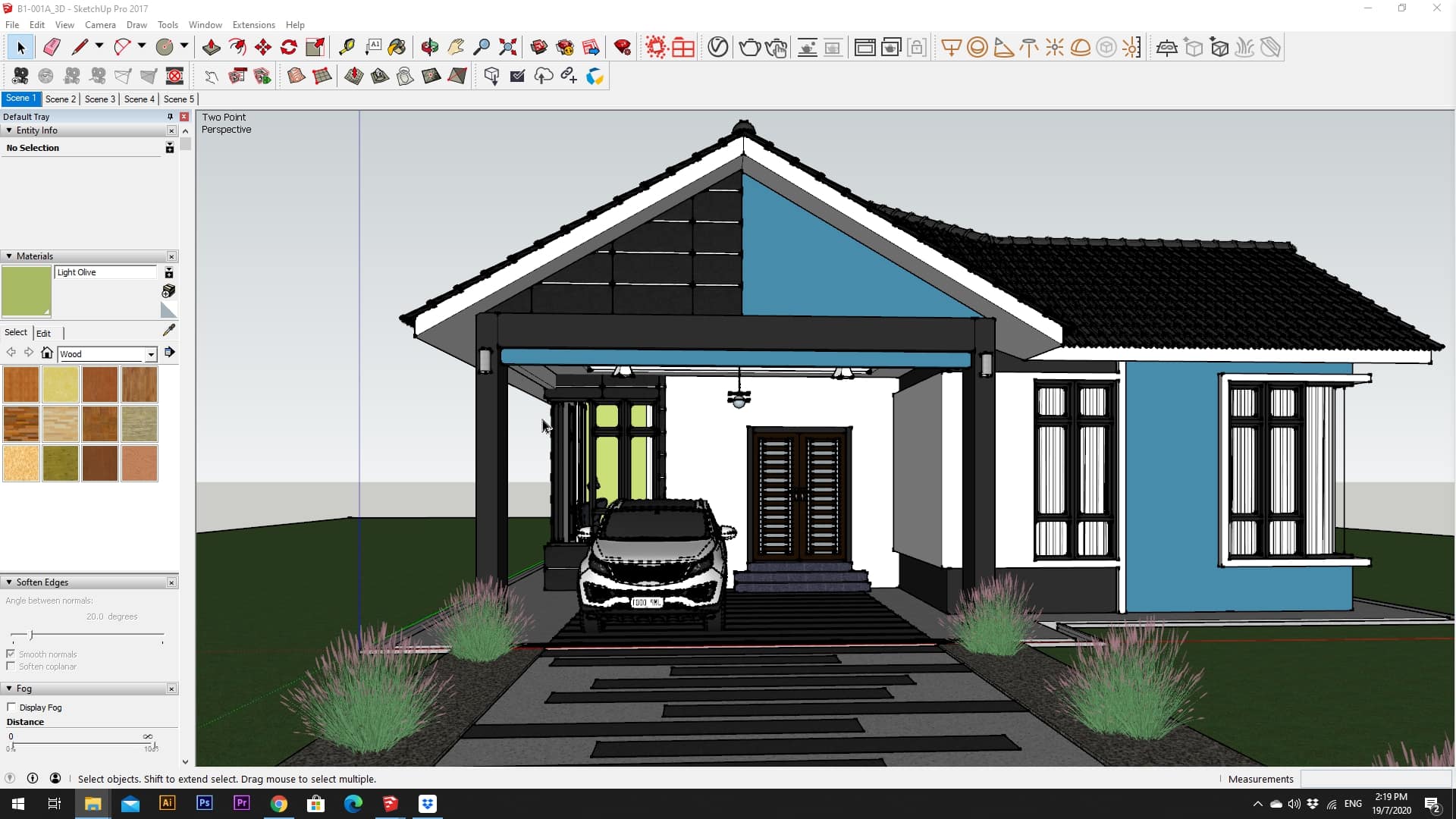Click the Paint Bucket tool
This screenshot has height=819, width=1456.
[x=397, y=48]
